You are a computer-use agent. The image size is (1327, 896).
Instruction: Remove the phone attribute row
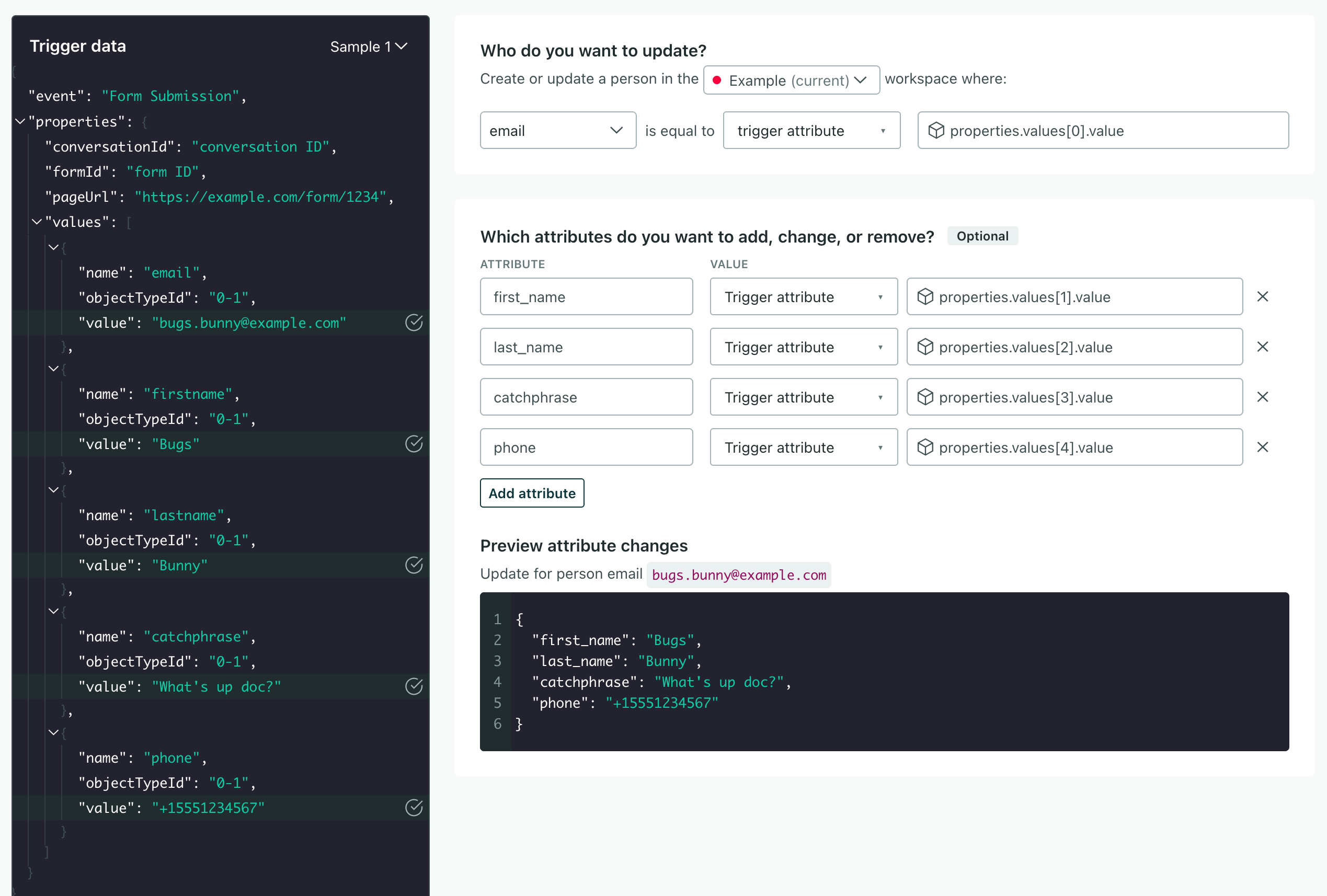coord(1263,447)
